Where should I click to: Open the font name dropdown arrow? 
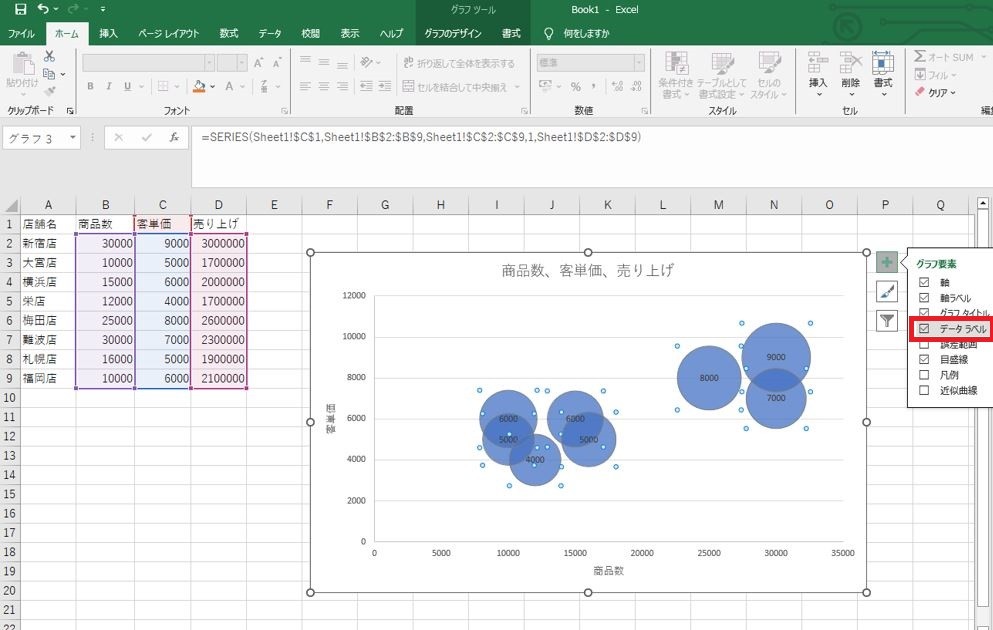pyautogui.click(x=209, y=63)
